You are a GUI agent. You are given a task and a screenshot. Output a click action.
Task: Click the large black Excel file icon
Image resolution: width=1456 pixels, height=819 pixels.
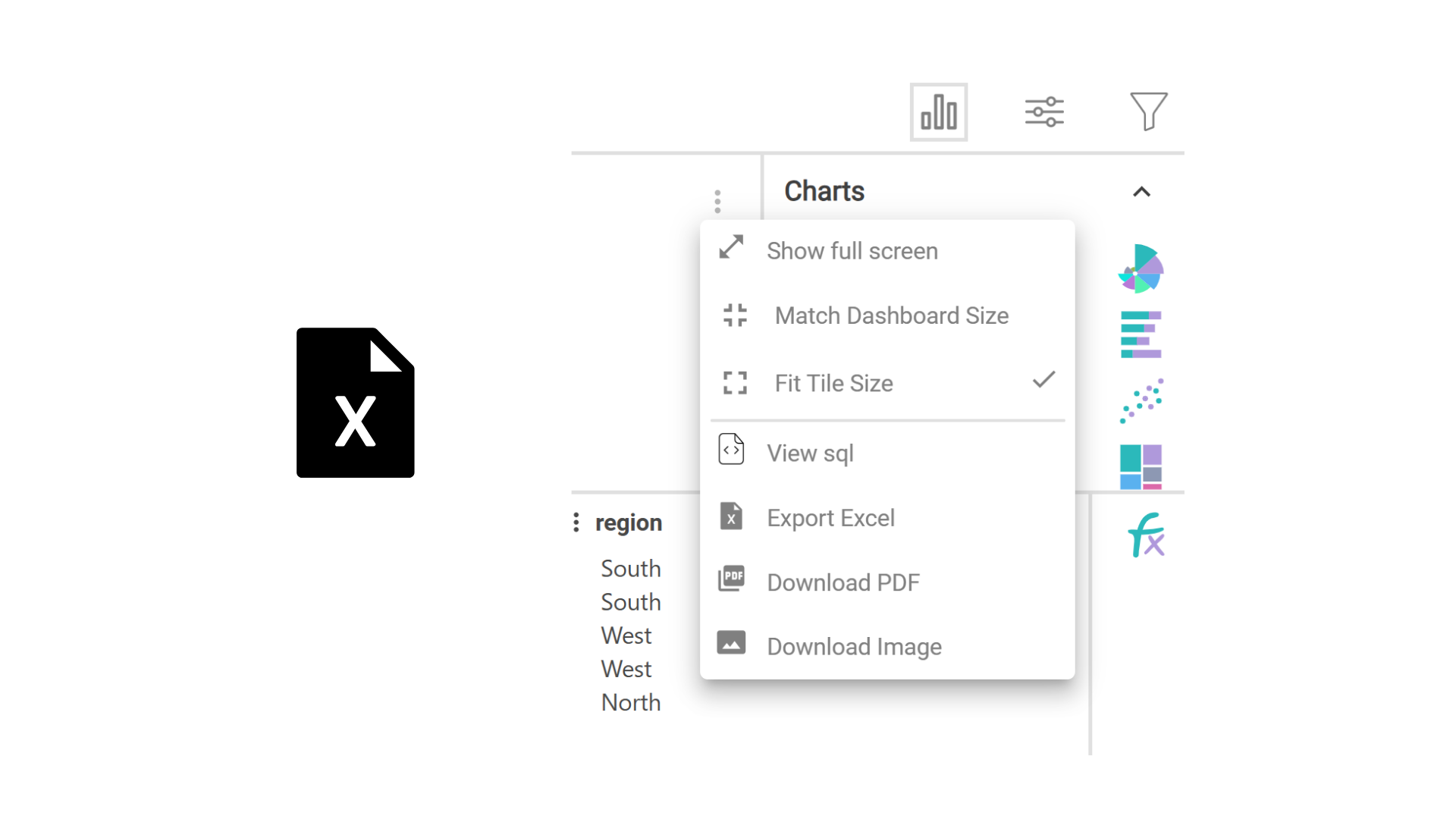click(x=355, y=403)
